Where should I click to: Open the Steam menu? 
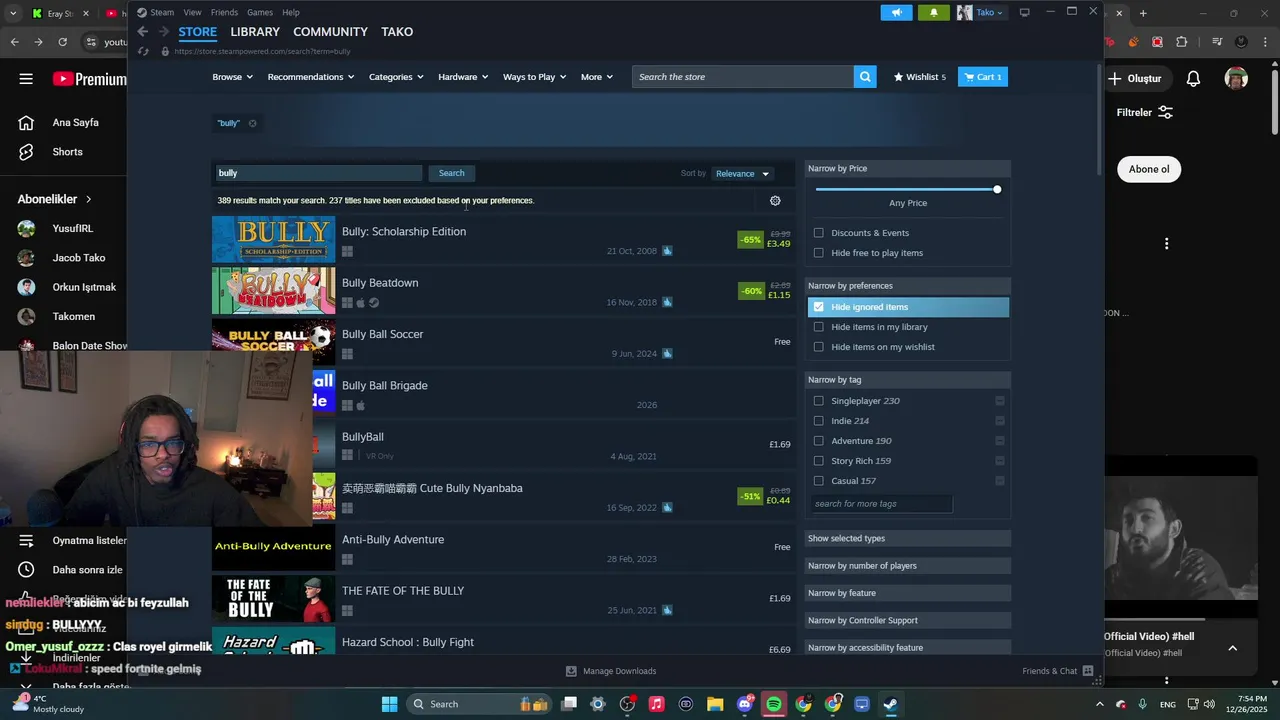162,12
